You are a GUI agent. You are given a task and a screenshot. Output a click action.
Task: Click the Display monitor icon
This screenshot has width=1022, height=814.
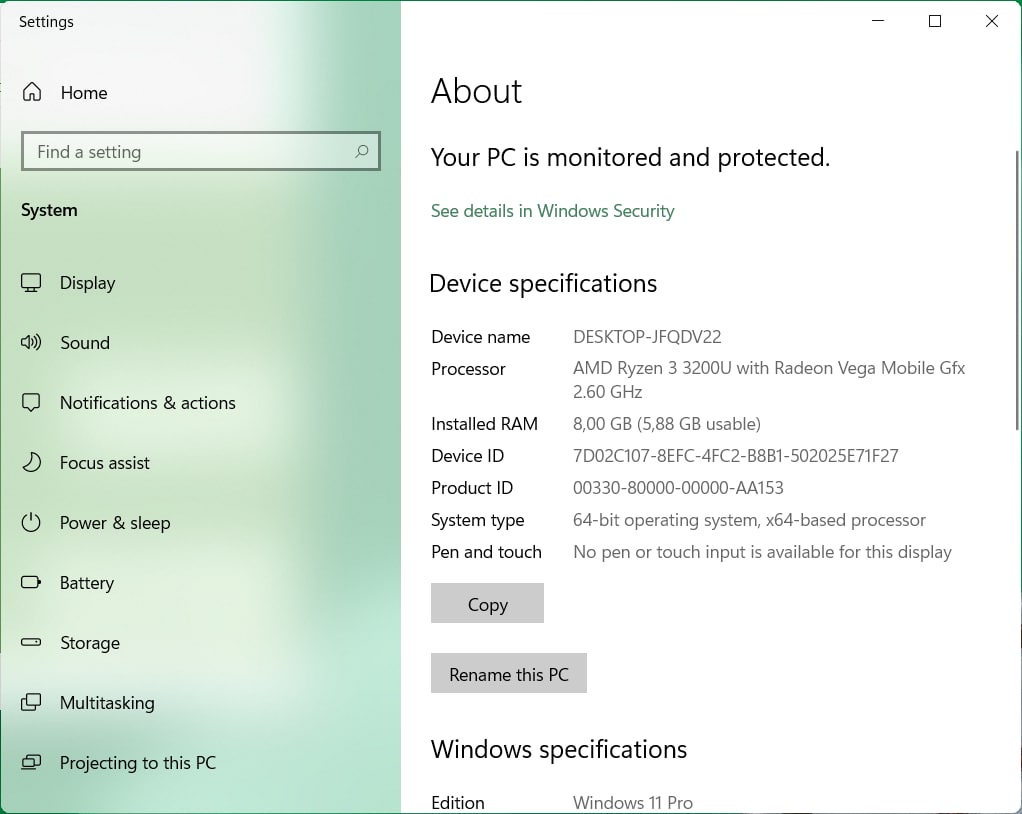(31, 283)
